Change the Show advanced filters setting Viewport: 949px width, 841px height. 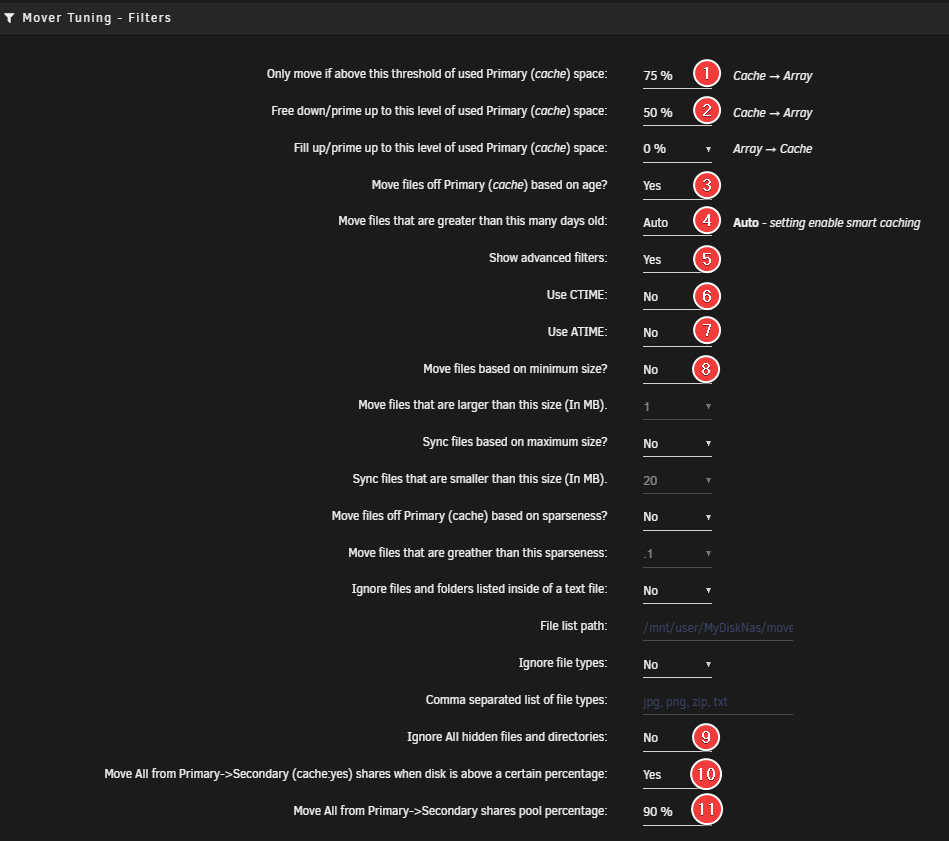click(664, 259)
